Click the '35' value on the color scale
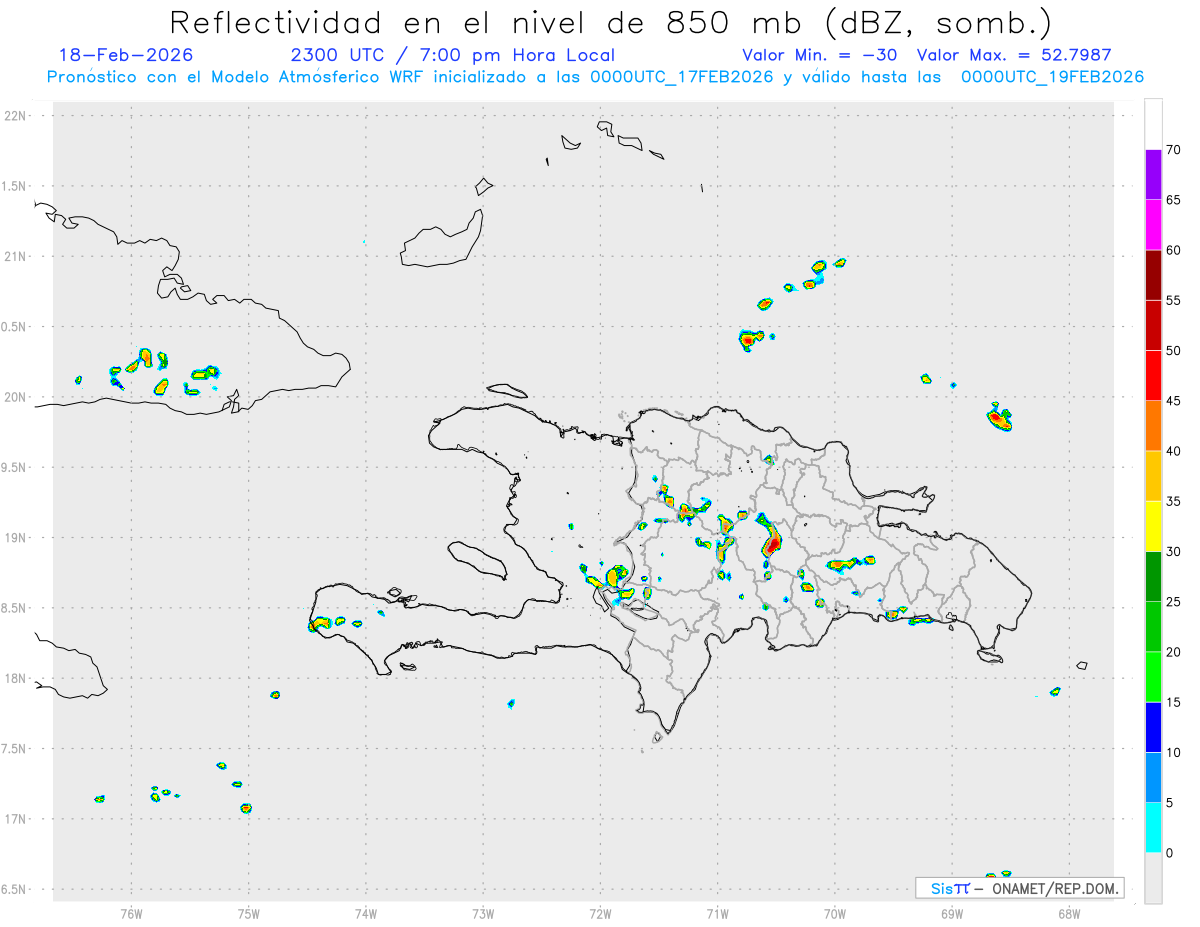Viewport: 1200px width, 927px height. pyautogui.click(x=1174, y=501)
